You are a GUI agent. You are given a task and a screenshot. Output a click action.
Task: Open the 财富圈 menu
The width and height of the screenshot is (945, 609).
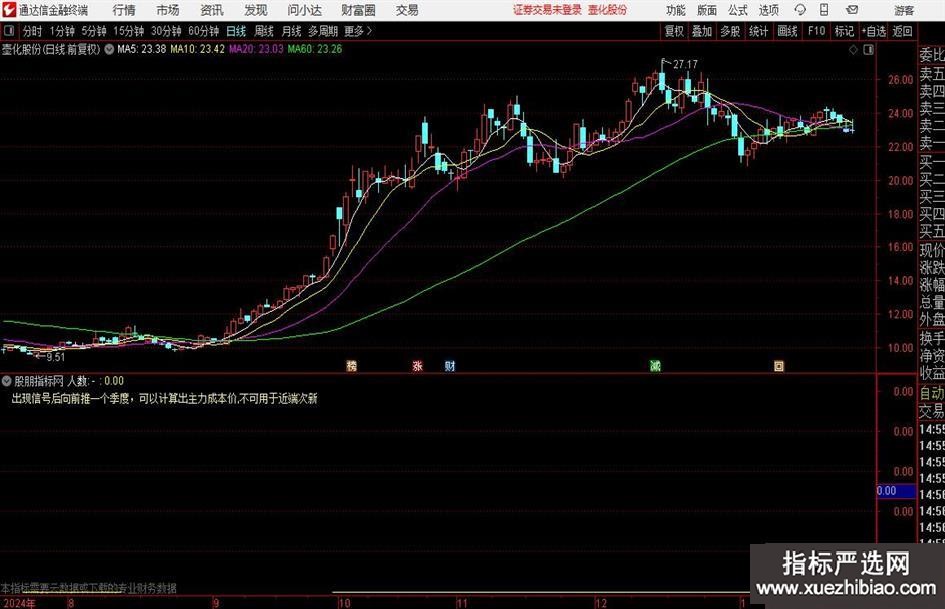[x=358, y=10]
